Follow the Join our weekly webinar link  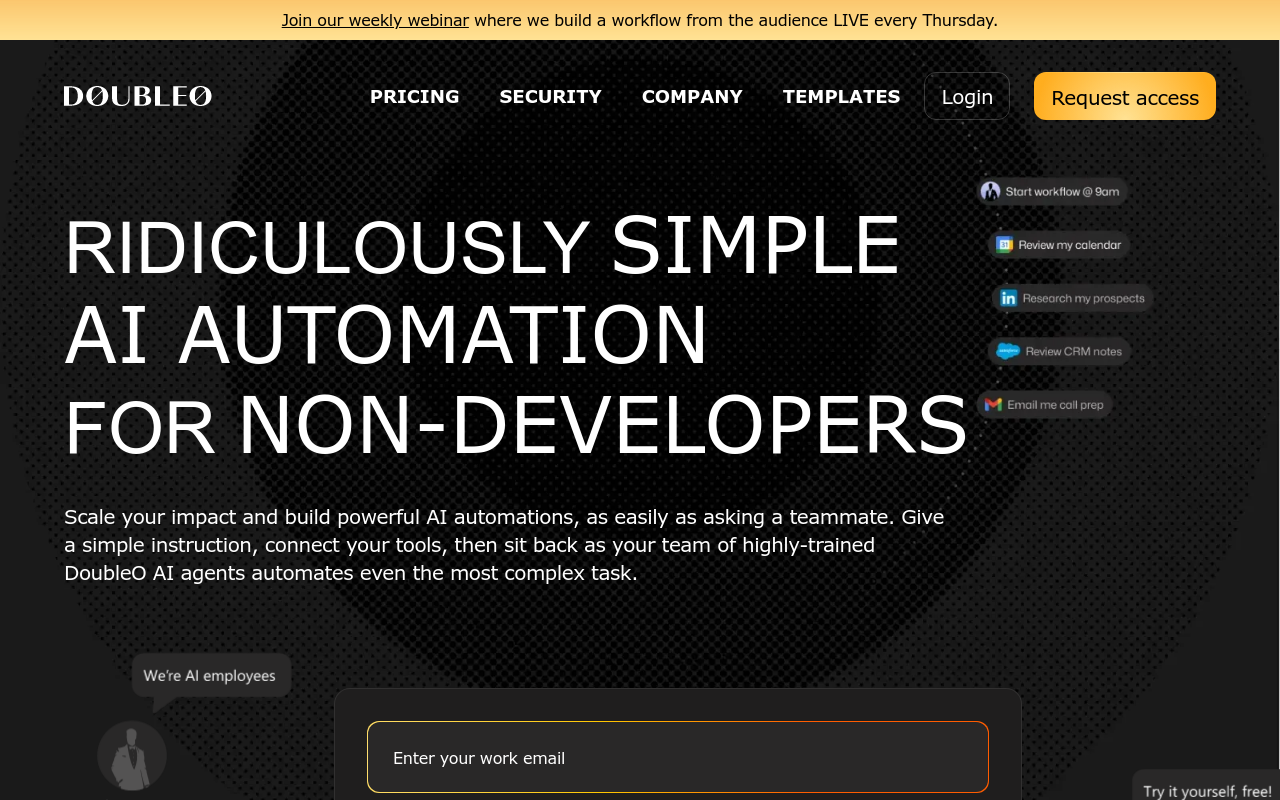tap(375, 20)
